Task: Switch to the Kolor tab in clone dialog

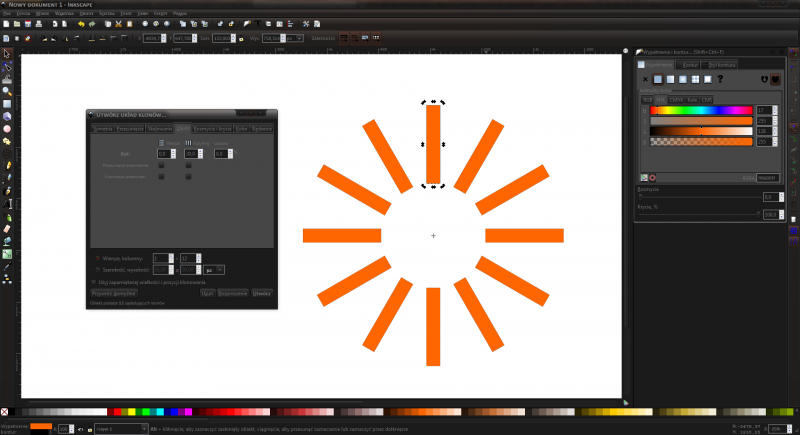Action: [x=241, y=129]
